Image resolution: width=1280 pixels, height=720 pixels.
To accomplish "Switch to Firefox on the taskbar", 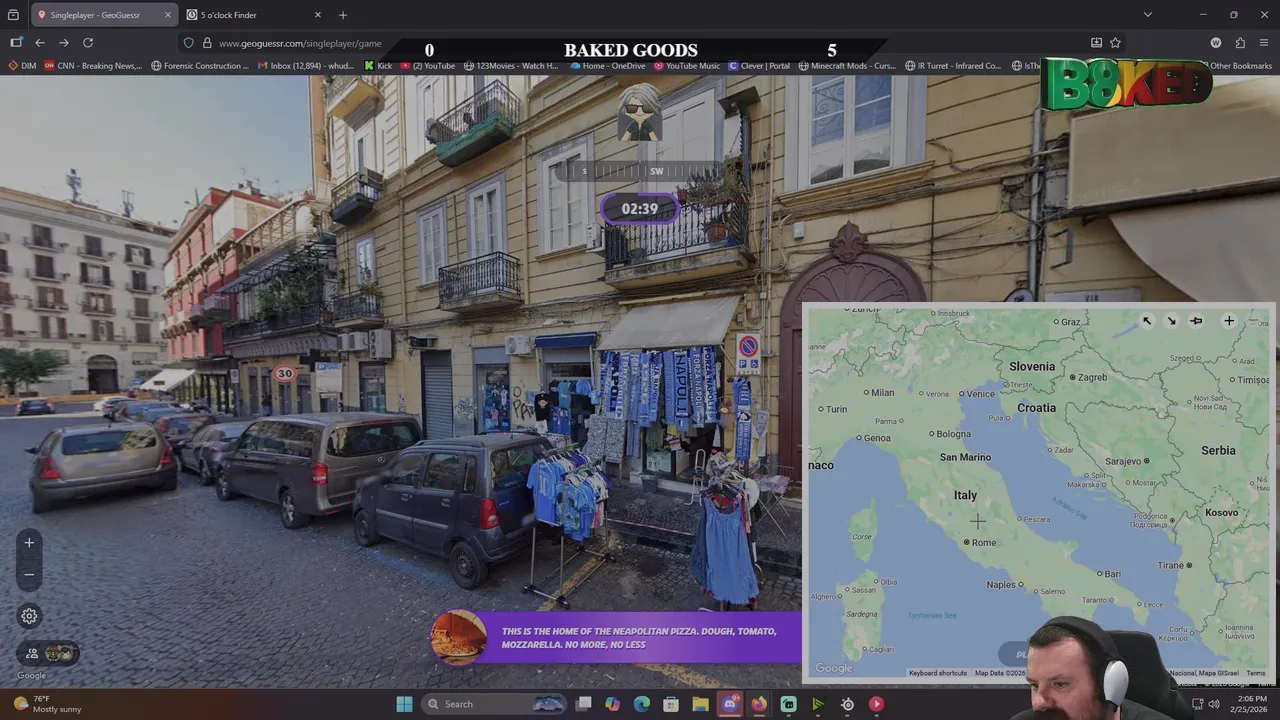I will pyautogui.click(x=759, y=704).
